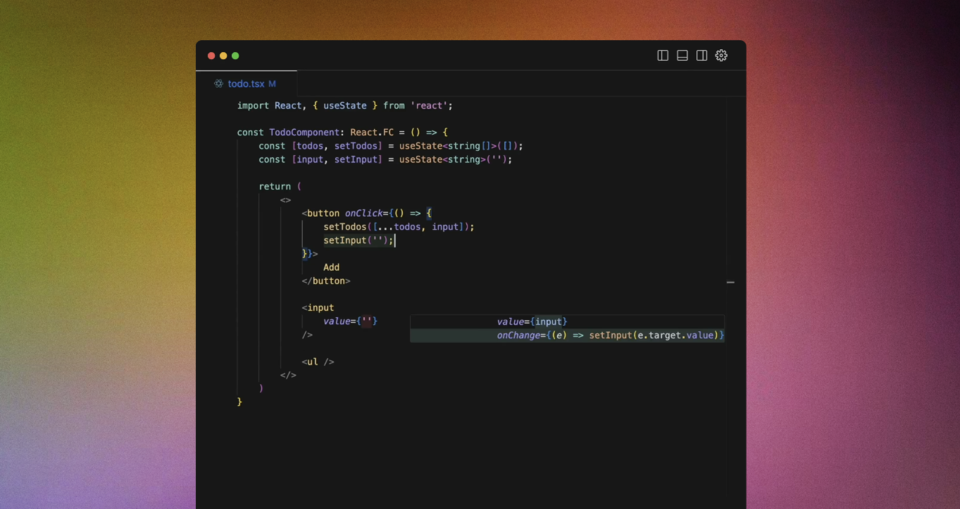Select the todo.tsx editor tab
This screenshot has height=509, width=960.
246,84
